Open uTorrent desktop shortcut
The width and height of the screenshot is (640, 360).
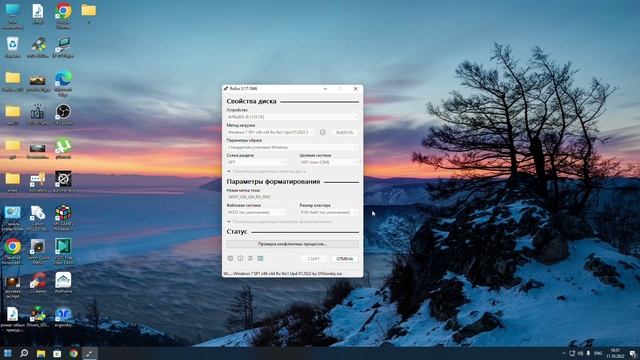(x=63, y=148)
